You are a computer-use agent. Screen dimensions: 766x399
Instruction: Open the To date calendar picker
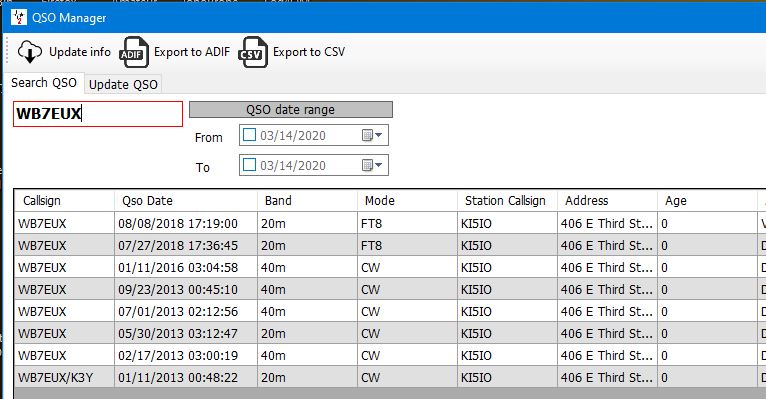click(372, 165)
